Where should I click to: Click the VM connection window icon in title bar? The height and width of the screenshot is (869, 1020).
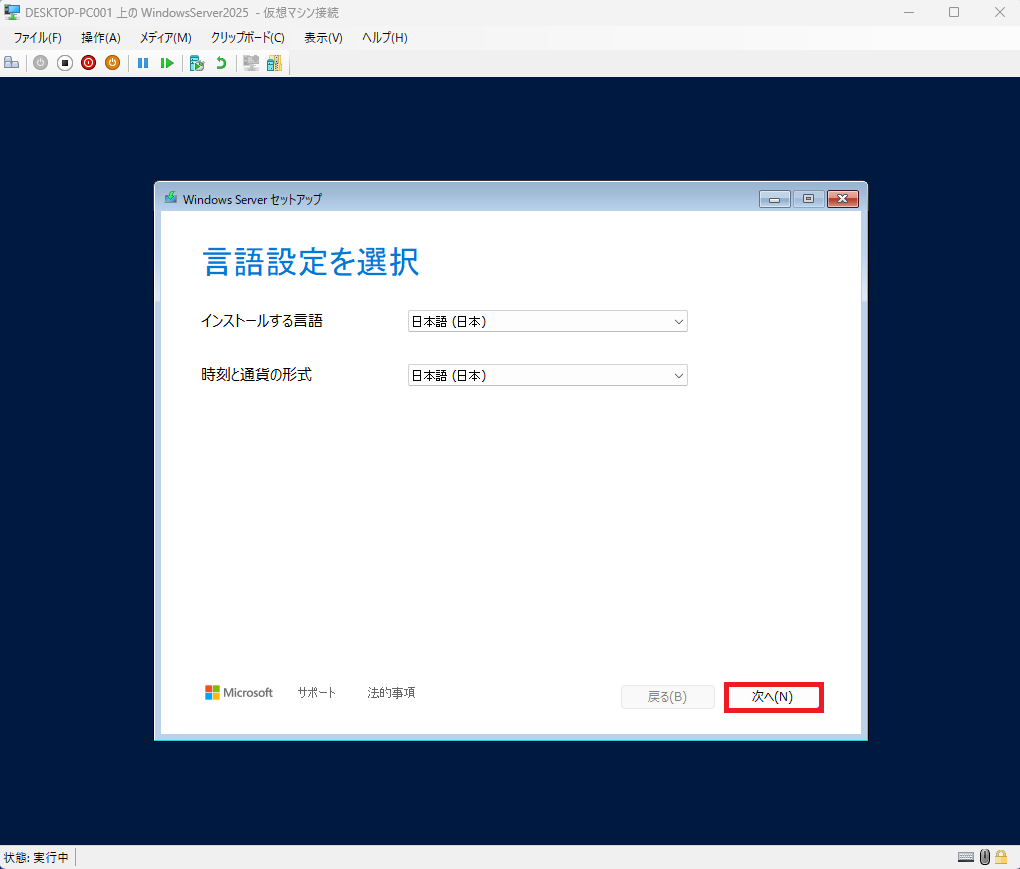(x=12, y=12)
